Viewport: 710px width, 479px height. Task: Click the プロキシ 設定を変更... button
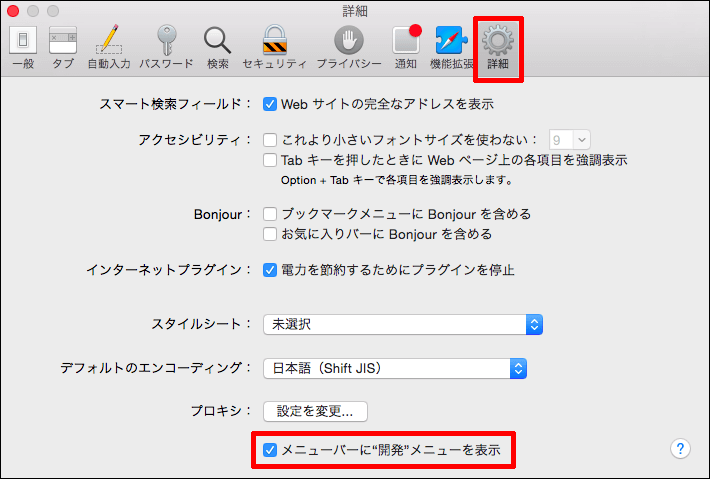[x=315, y=411]
